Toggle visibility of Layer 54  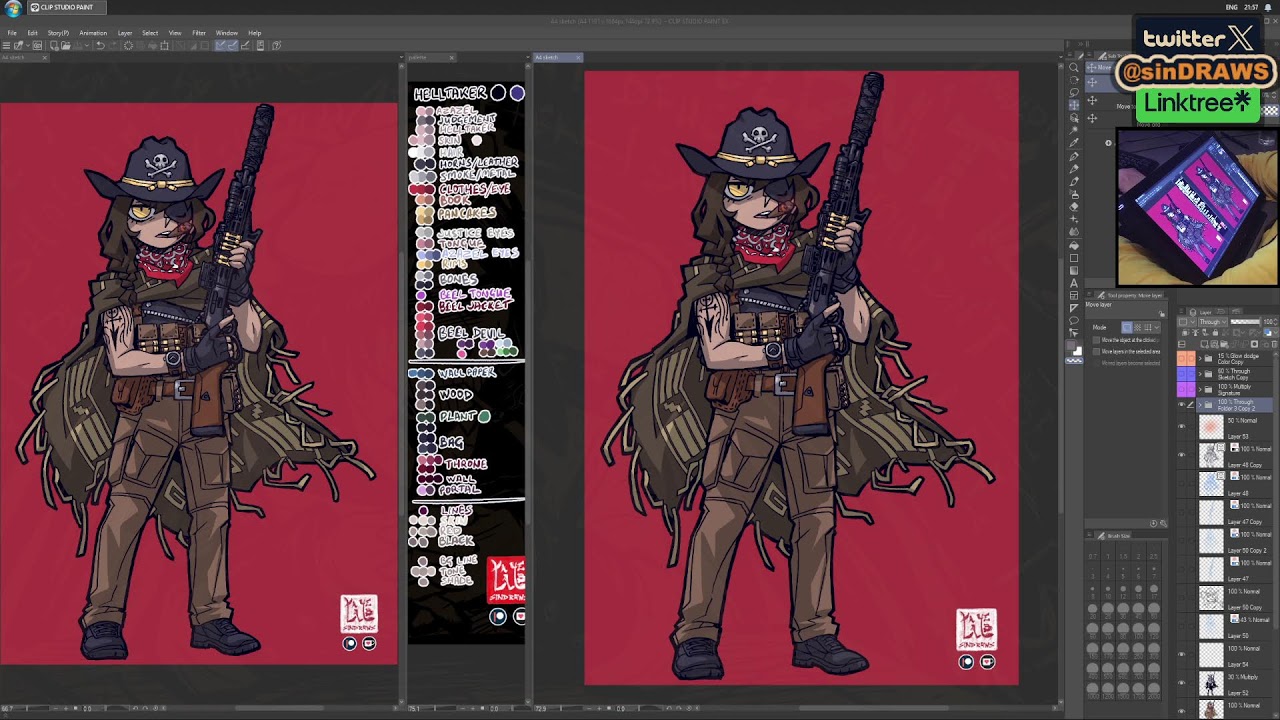1181,654
